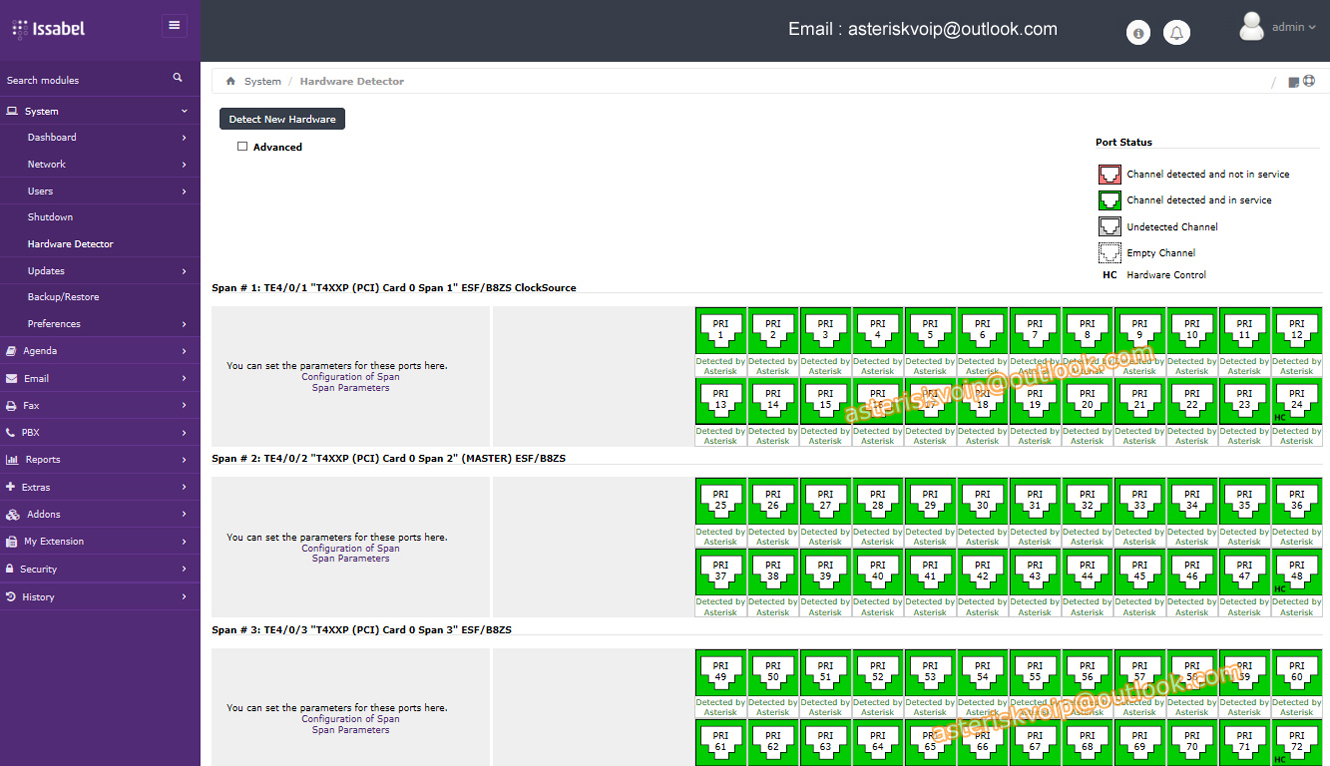This screenshot has width=1330, height=766.
Task: Click PRI port 30 channel icon
Action: [x=982, y=500]
